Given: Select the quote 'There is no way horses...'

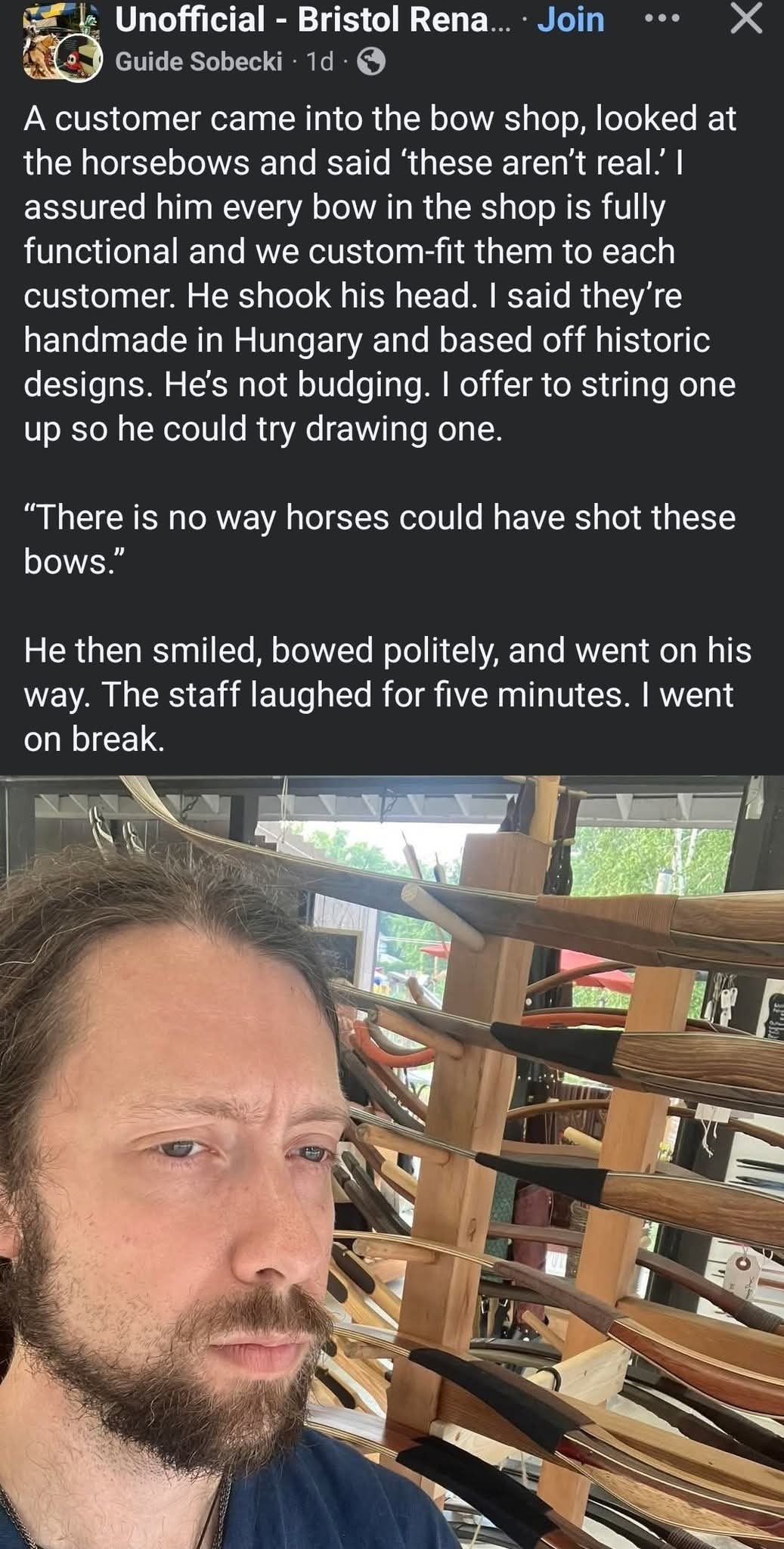Looking at the screenshot, I should click(380, 539).
